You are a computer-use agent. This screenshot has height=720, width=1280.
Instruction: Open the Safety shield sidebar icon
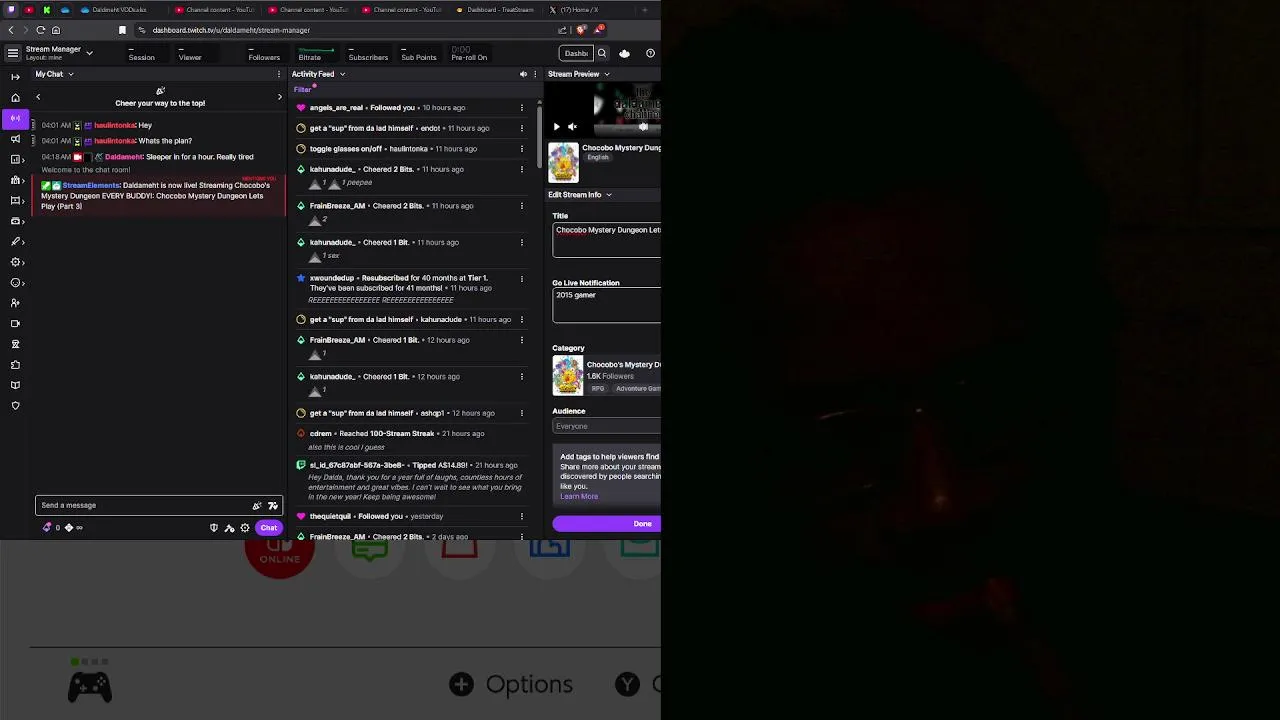[x=15, y=406]
